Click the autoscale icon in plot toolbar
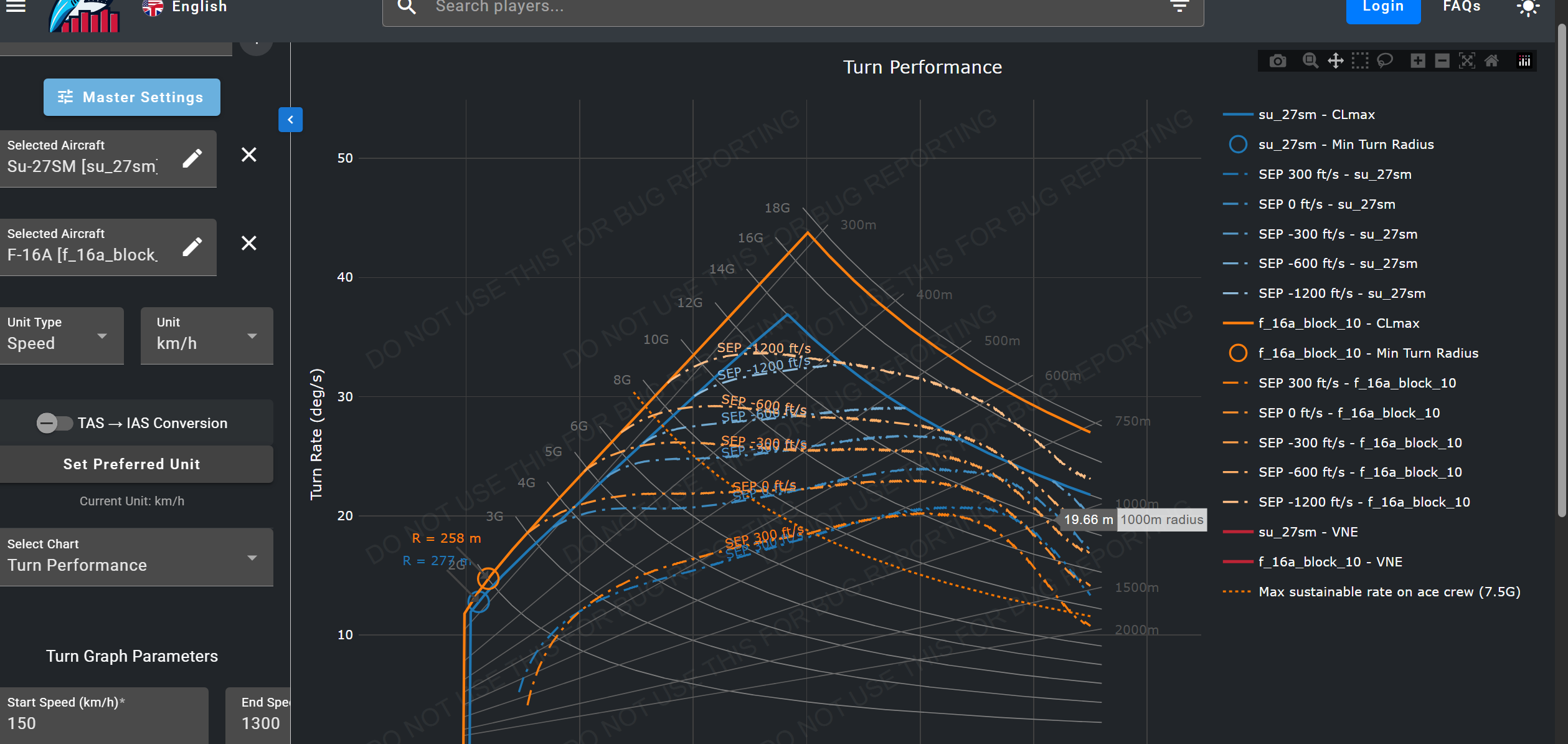The width and height of the screenshot is (1568, 744). coord(1466,60)
